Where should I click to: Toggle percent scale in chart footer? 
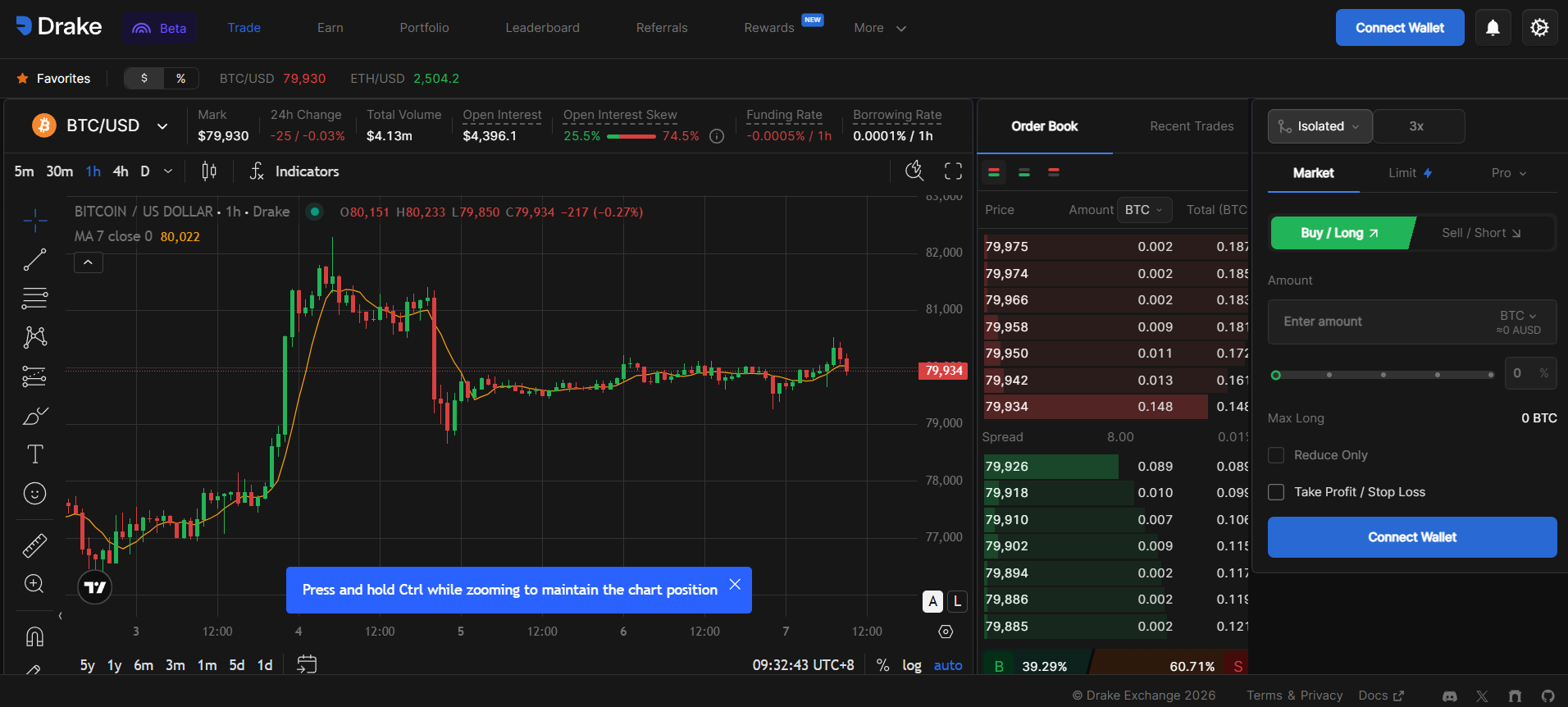[882, 665]
